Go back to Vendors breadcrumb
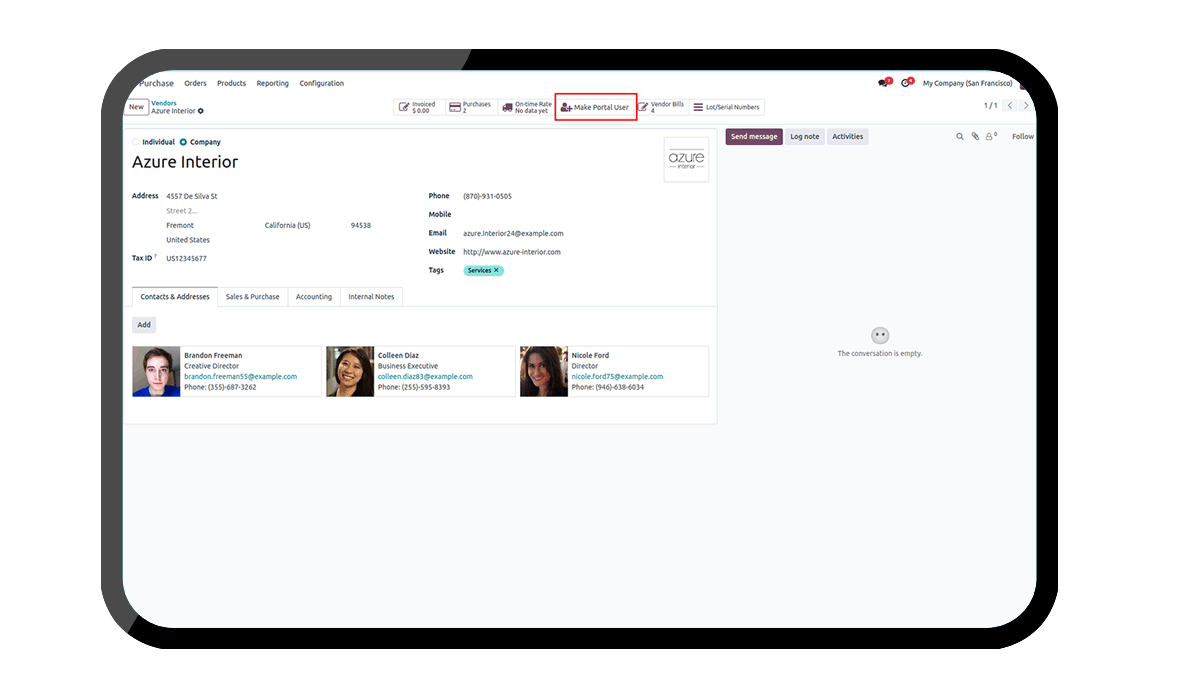 [164, 103]
